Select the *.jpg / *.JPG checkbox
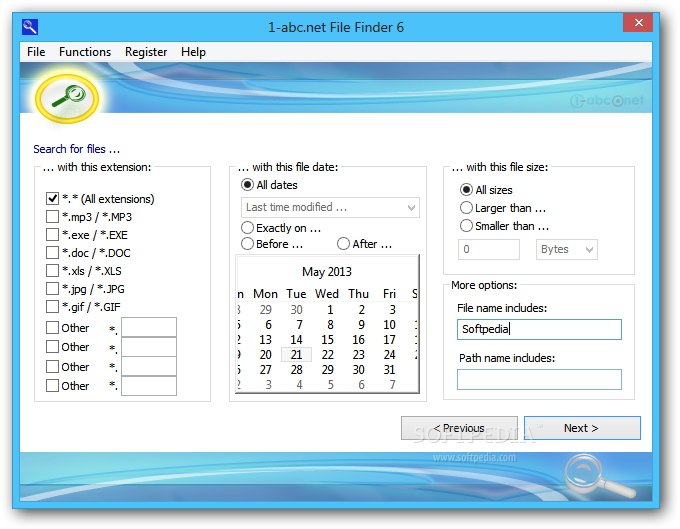The image size is (680, 529). [52, 288]
